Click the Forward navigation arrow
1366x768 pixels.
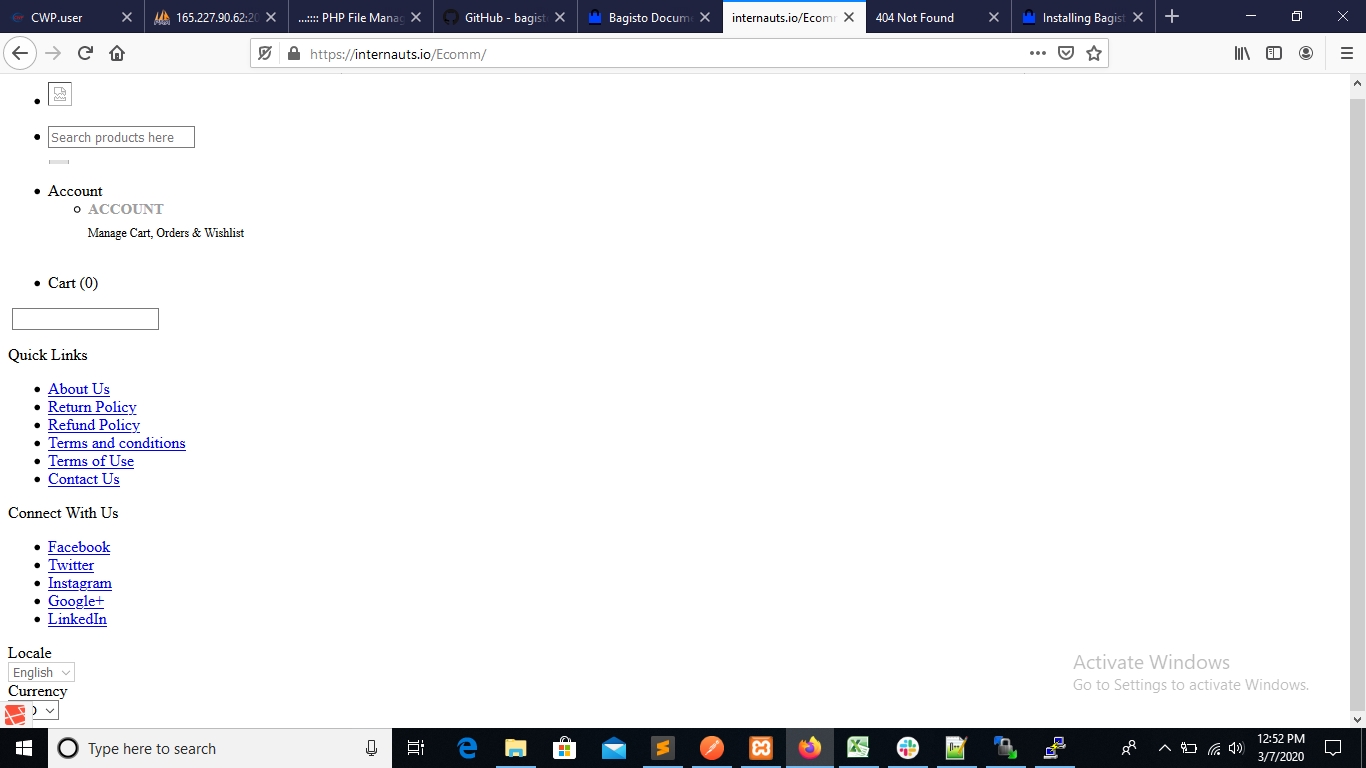point(53,53)
